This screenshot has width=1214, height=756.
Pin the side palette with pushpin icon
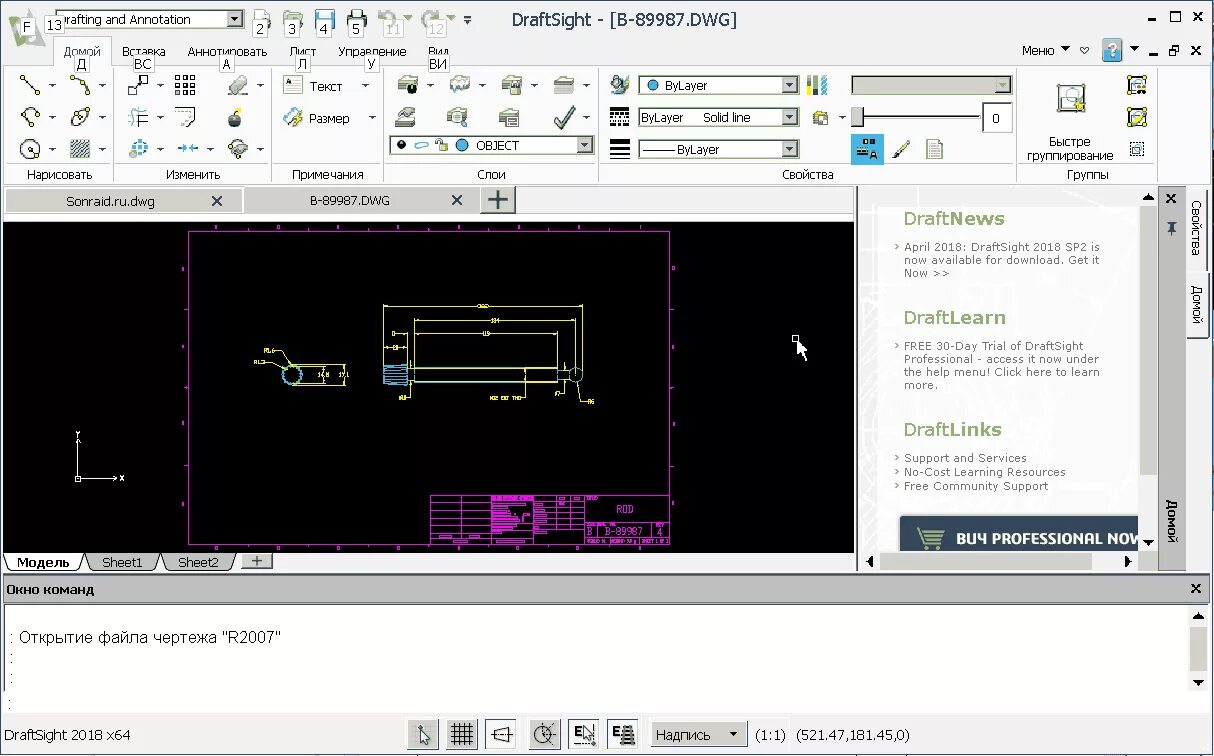(1171, 229)
